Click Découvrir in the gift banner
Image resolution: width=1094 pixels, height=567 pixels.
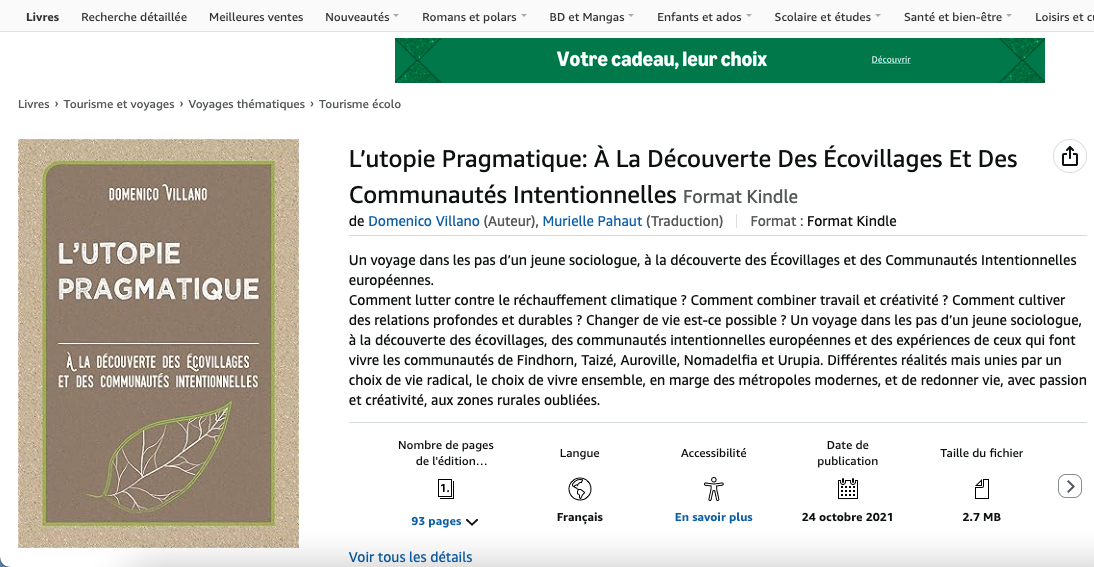(890, 60)
